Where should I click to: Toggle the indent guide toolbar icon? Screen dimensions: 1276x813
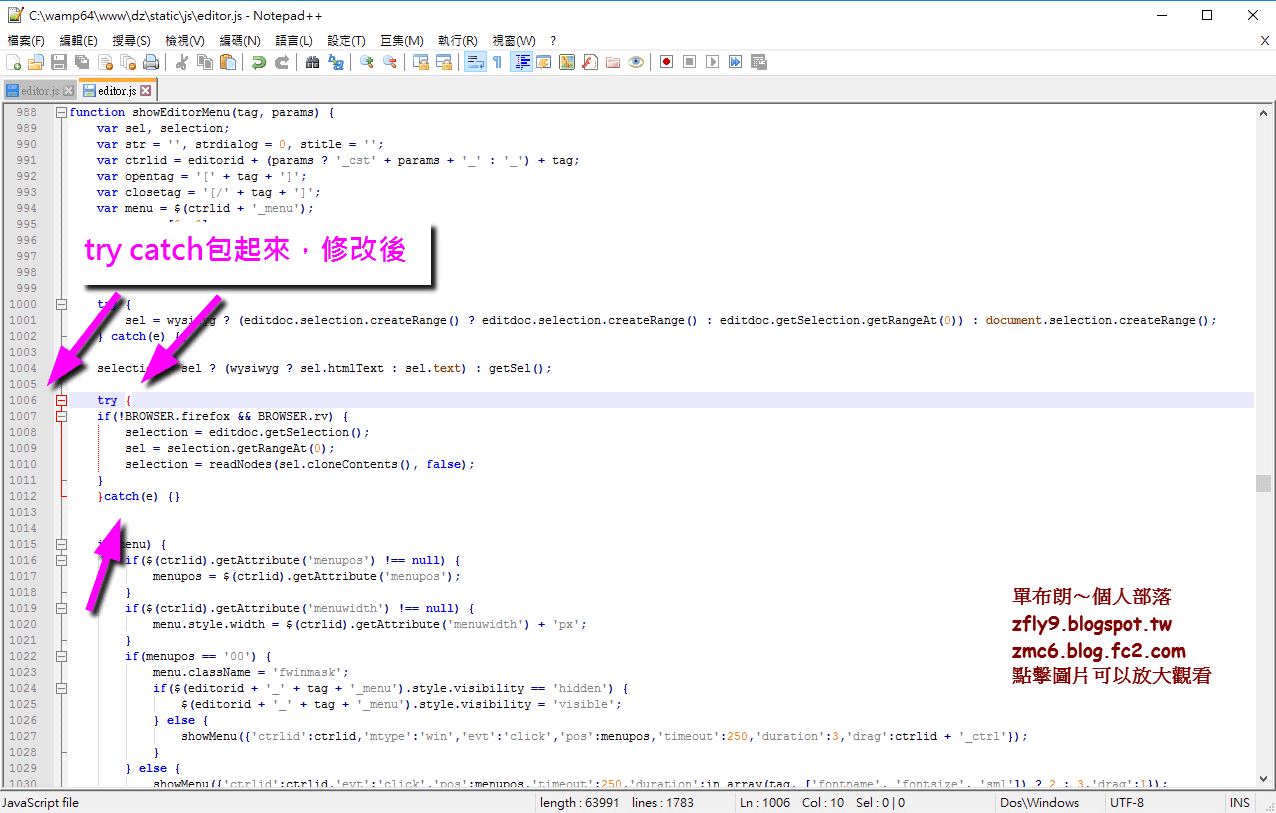[x=521, y=62]
